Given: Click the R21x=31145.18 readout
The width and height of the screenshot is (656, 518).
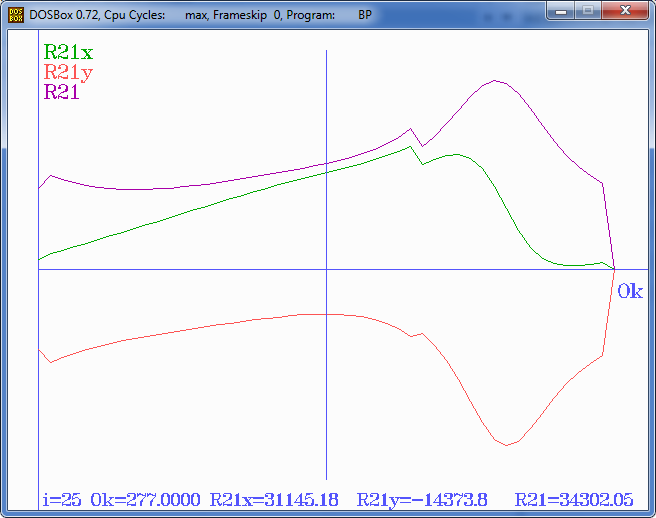Looking at the screenshot, I should point(274,500).
